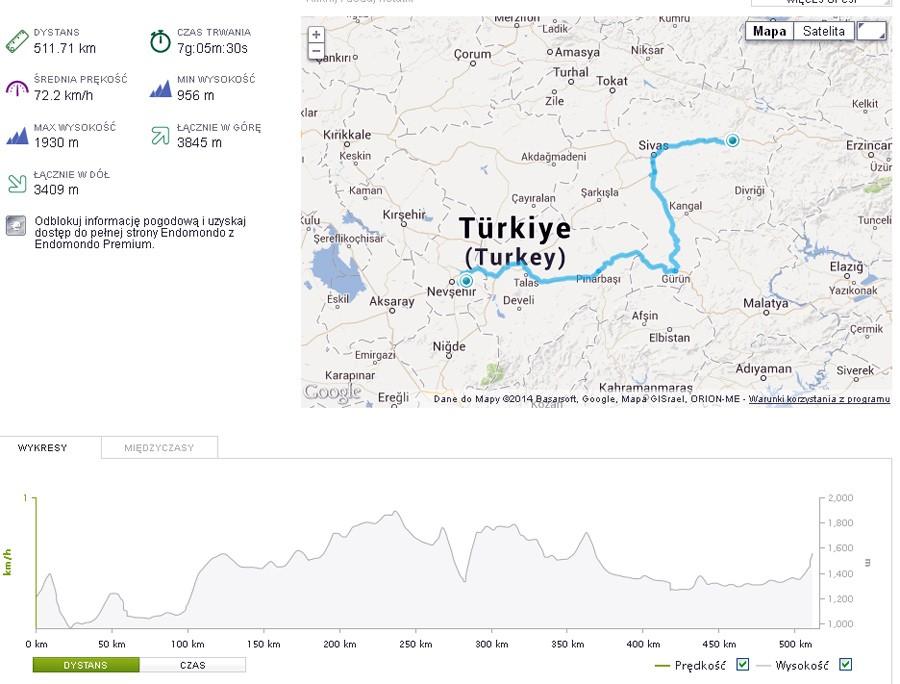
Task: Click the Türkiye country label on map
Action: point(515,228)
